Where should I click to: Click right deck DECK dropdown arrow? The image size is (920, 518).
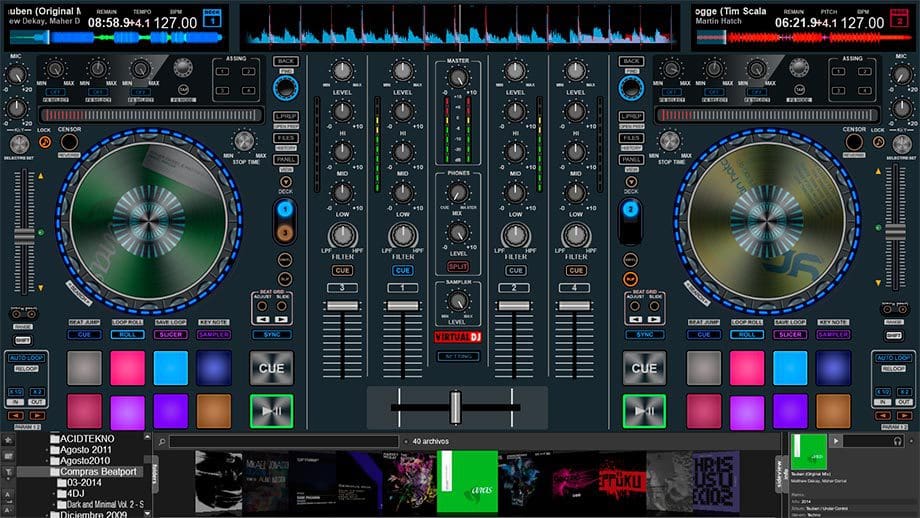[631, 182]
